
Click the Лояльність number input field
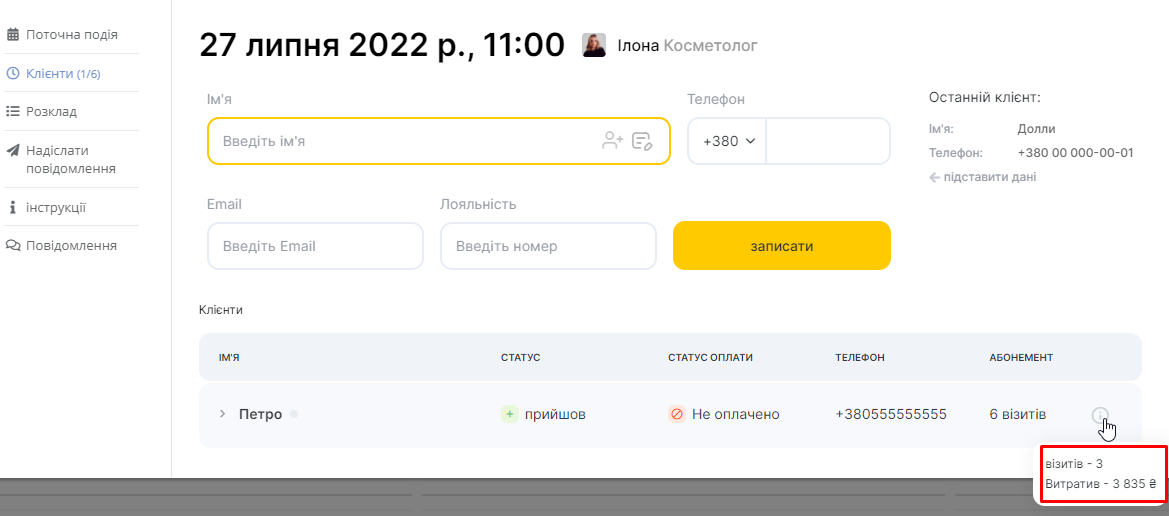pos(548,246)
